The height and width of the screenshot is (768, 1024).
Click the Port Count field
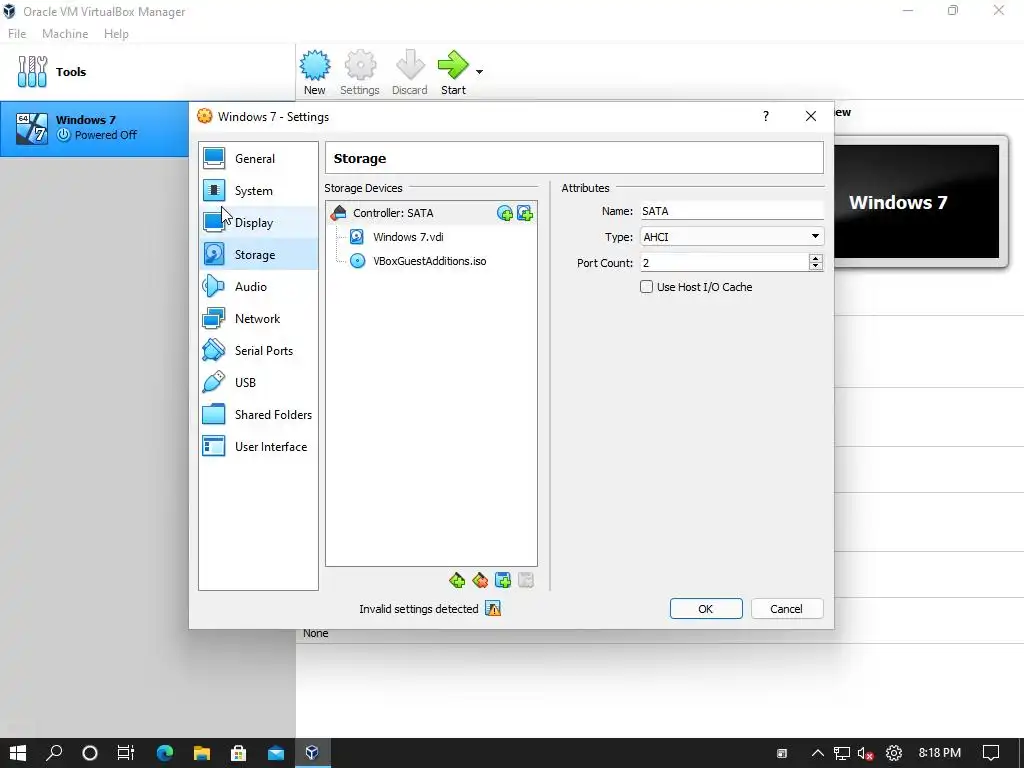(724, 263)
